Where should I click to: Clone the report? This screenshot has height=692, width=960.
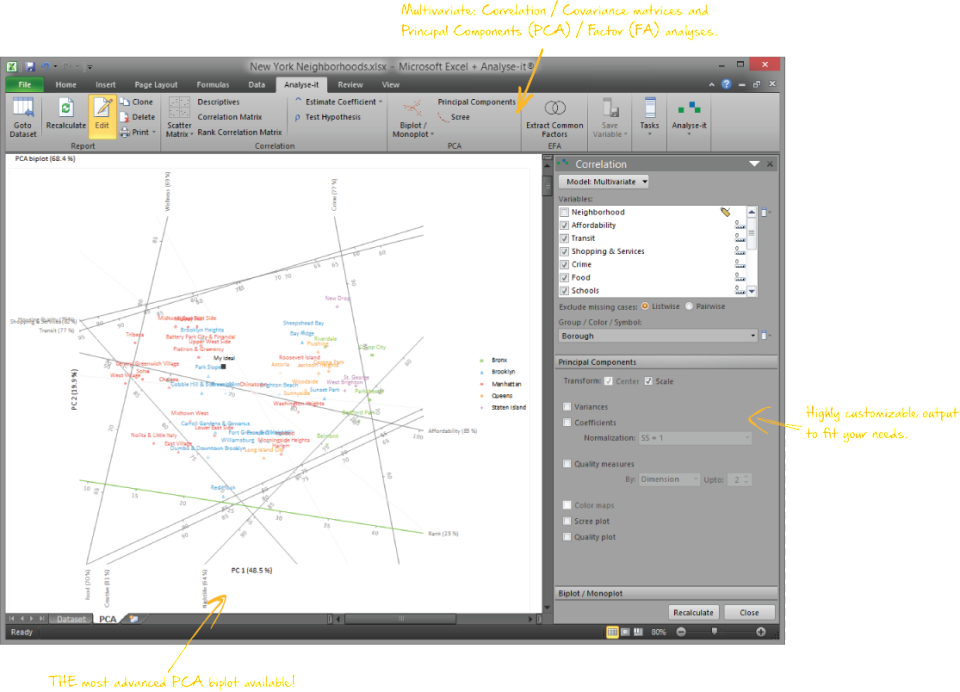point(137,102)
